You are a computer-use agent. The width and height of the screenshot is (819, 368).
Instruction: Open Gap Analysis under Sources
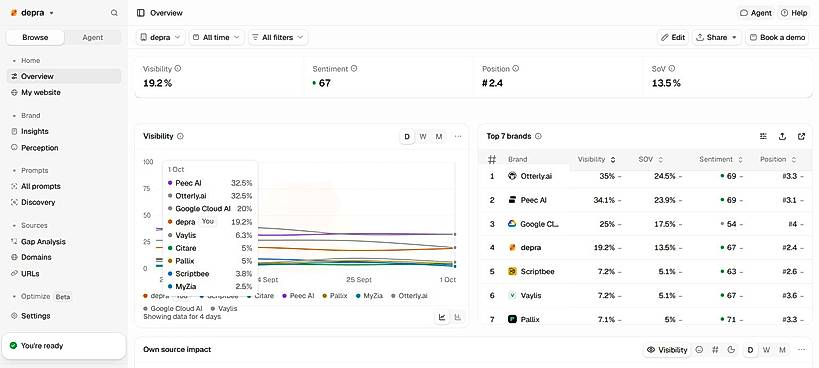64,242
